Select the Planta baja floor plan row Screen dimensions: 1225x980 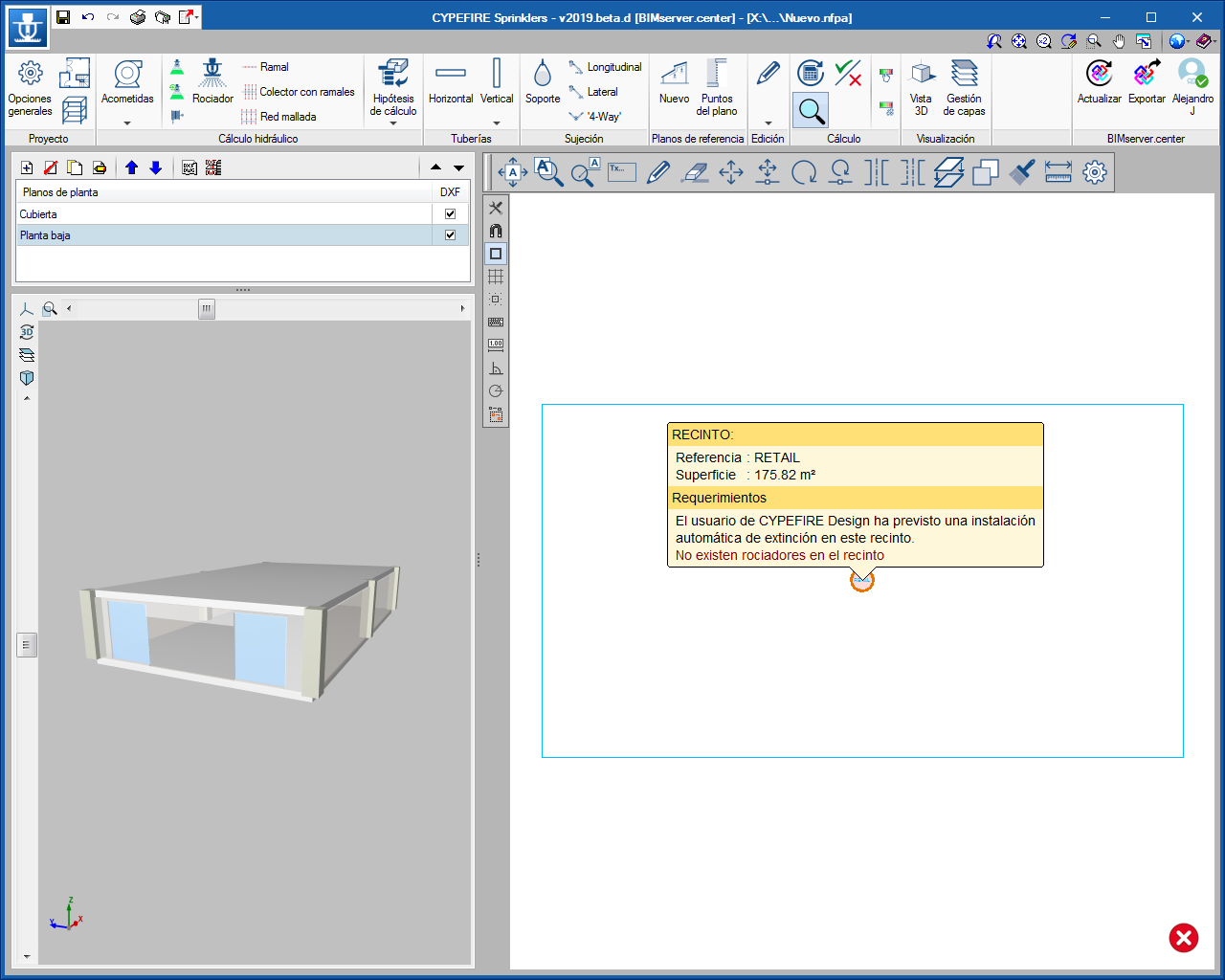pyautogui.click(x=242, y=234)
